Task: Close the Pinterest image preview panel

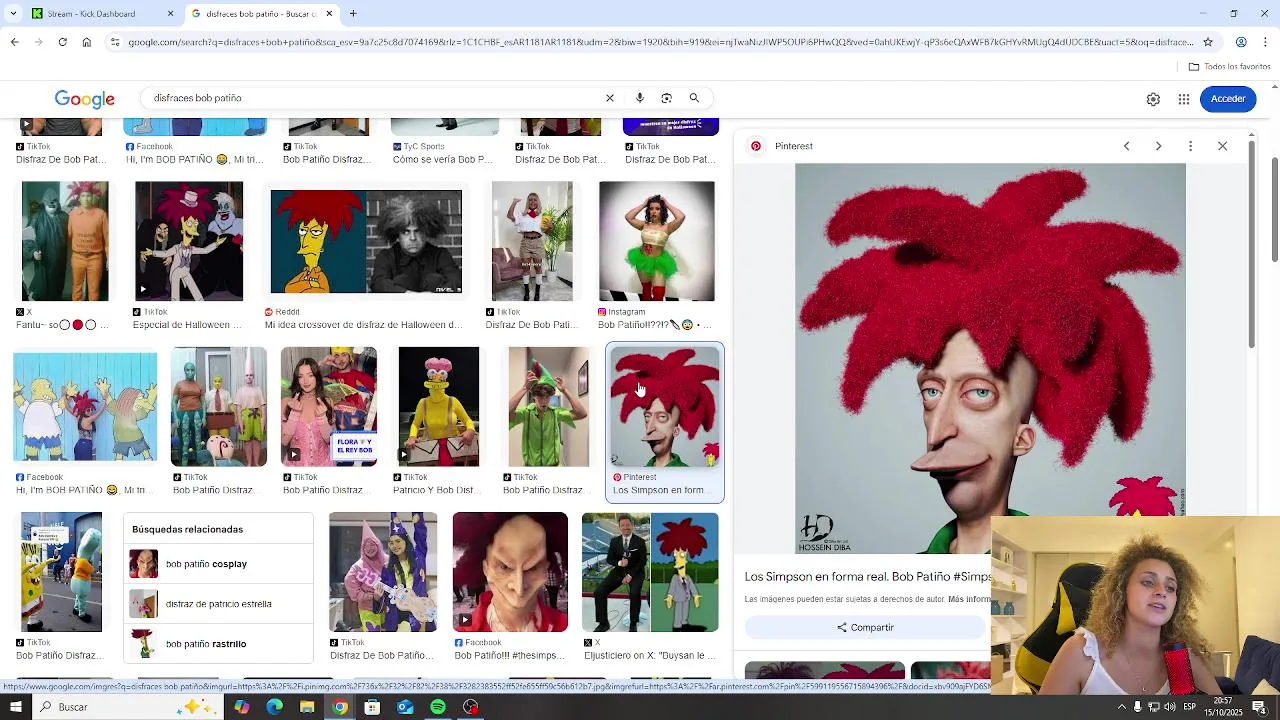Action: [x=1222, y=146]
